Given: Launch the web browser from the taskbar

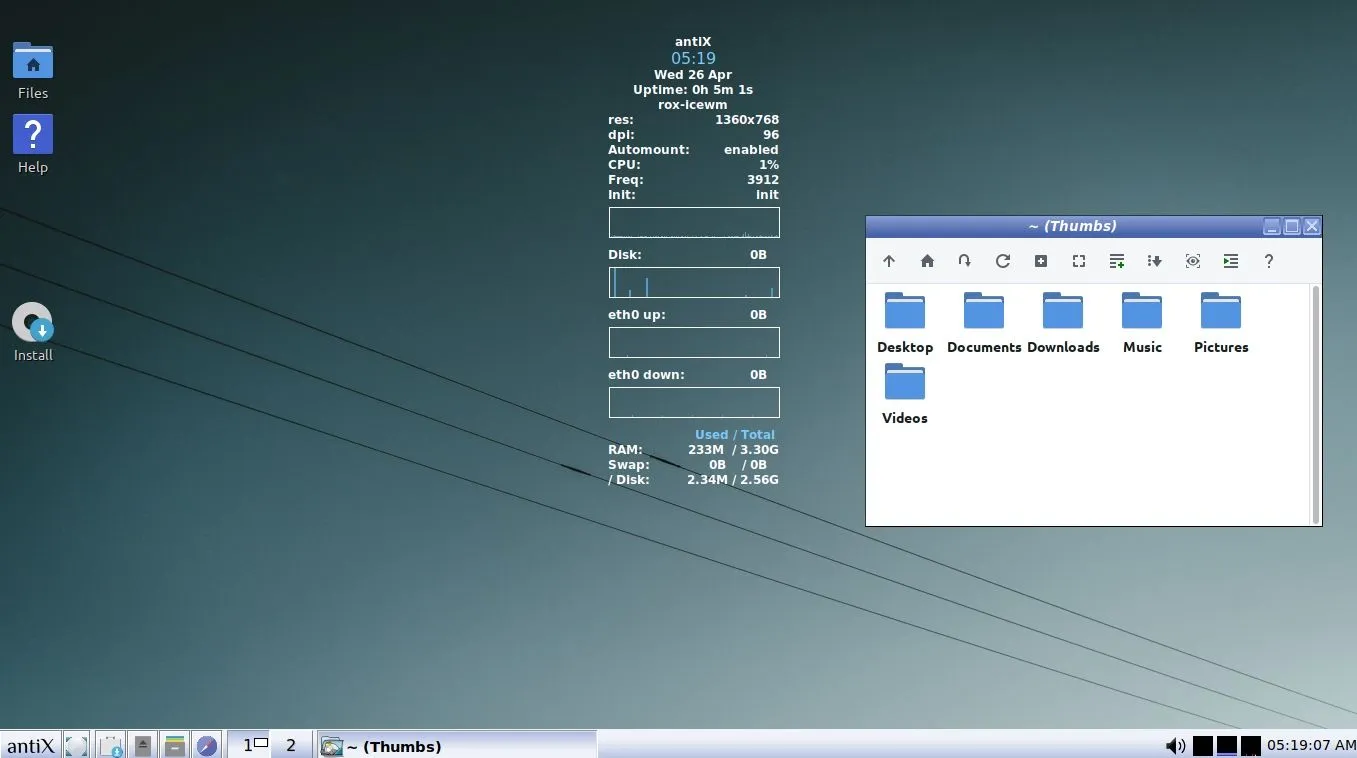Looking at the screenshot, I should coord(208,745).
